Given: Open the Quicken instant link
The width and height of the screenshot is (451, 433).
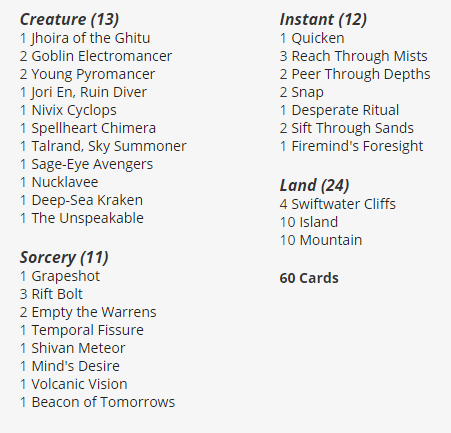Looking at the screenshot, I should point(318,38).
